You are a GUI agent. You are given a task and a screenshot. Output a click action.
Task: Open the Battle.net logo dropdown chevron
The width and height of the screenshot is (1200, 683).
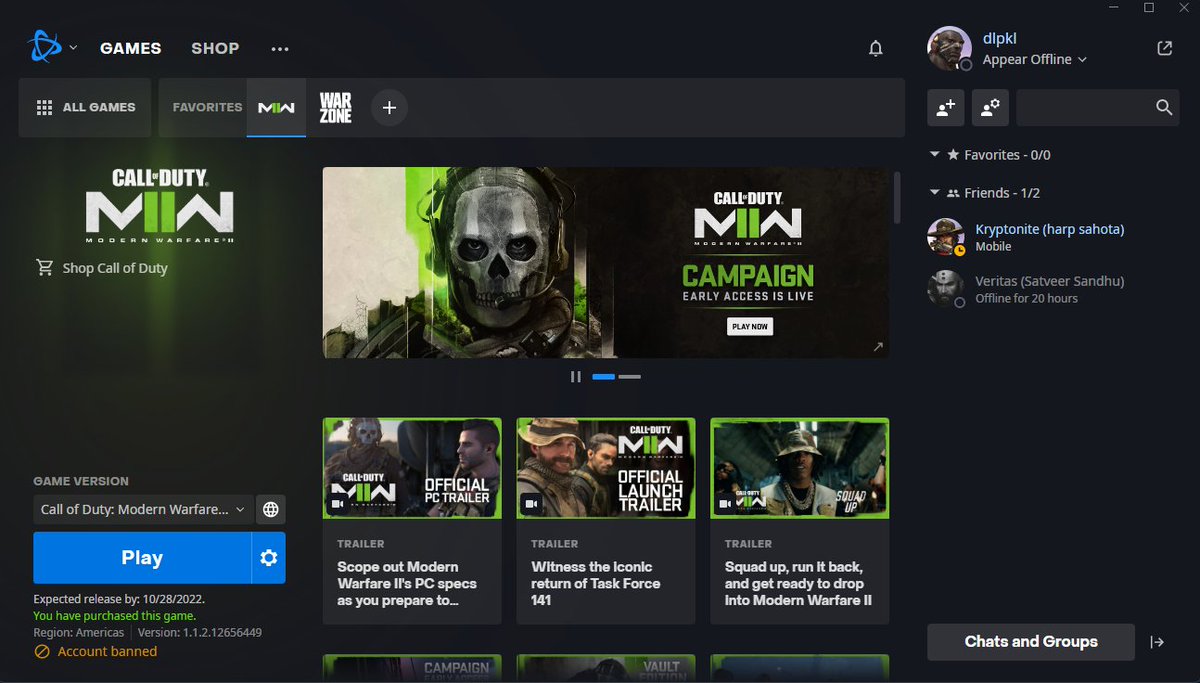(73, 48)
